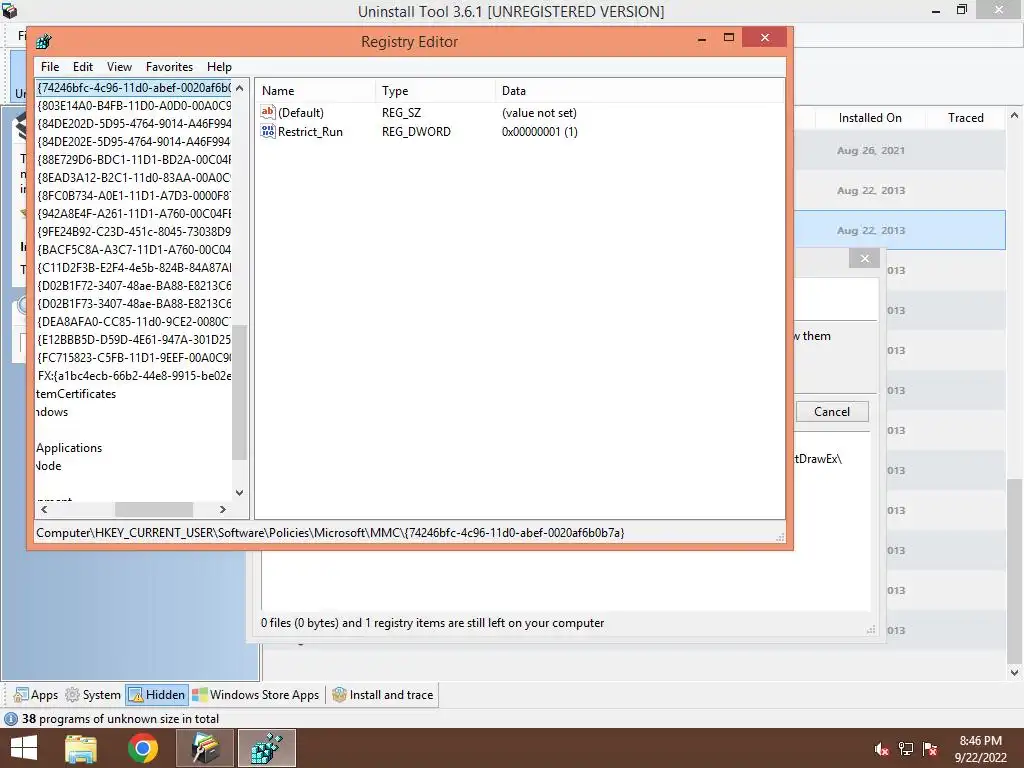Select key {D02B1F73-3407-48ae-BA88-E8213C6
This screenshot has width=1024, height=768.
[x=134, y=304]
